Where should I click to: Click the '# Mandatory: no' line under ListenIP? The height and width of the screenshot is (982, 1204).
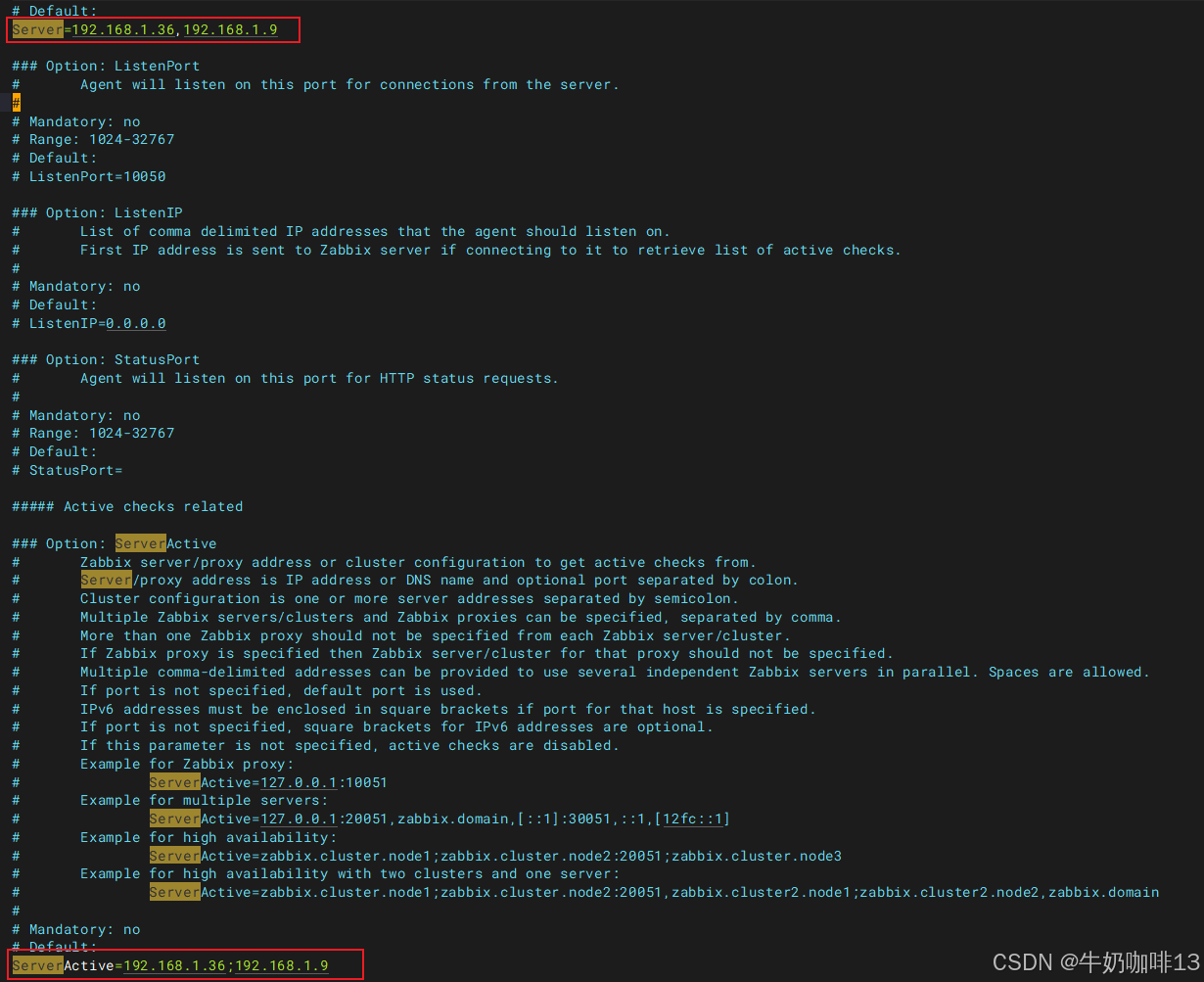click(76, 287)
